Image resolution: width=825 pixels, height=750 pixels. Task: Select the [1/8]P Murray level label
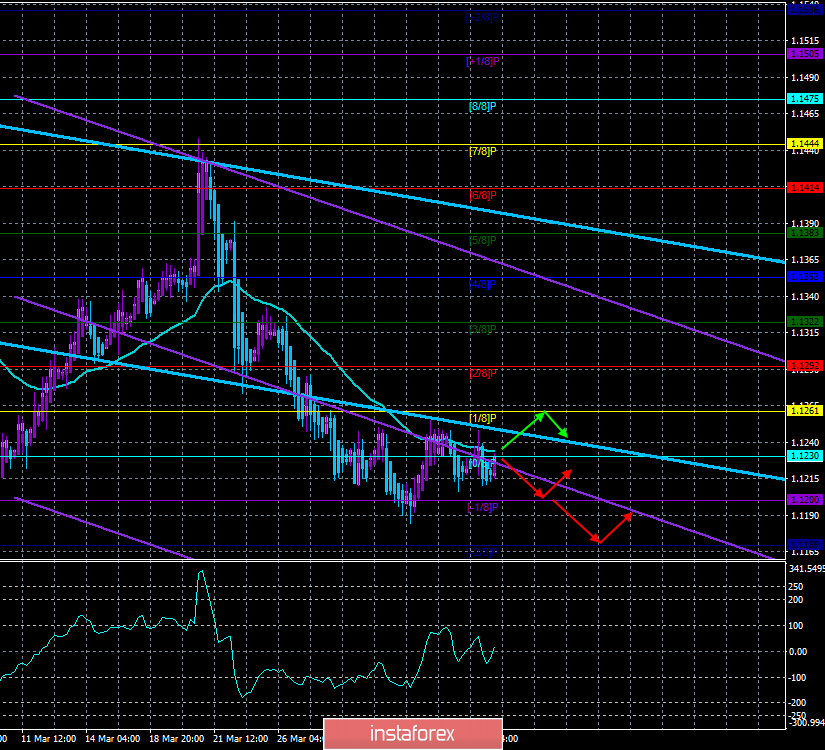(x=482, y=418)
